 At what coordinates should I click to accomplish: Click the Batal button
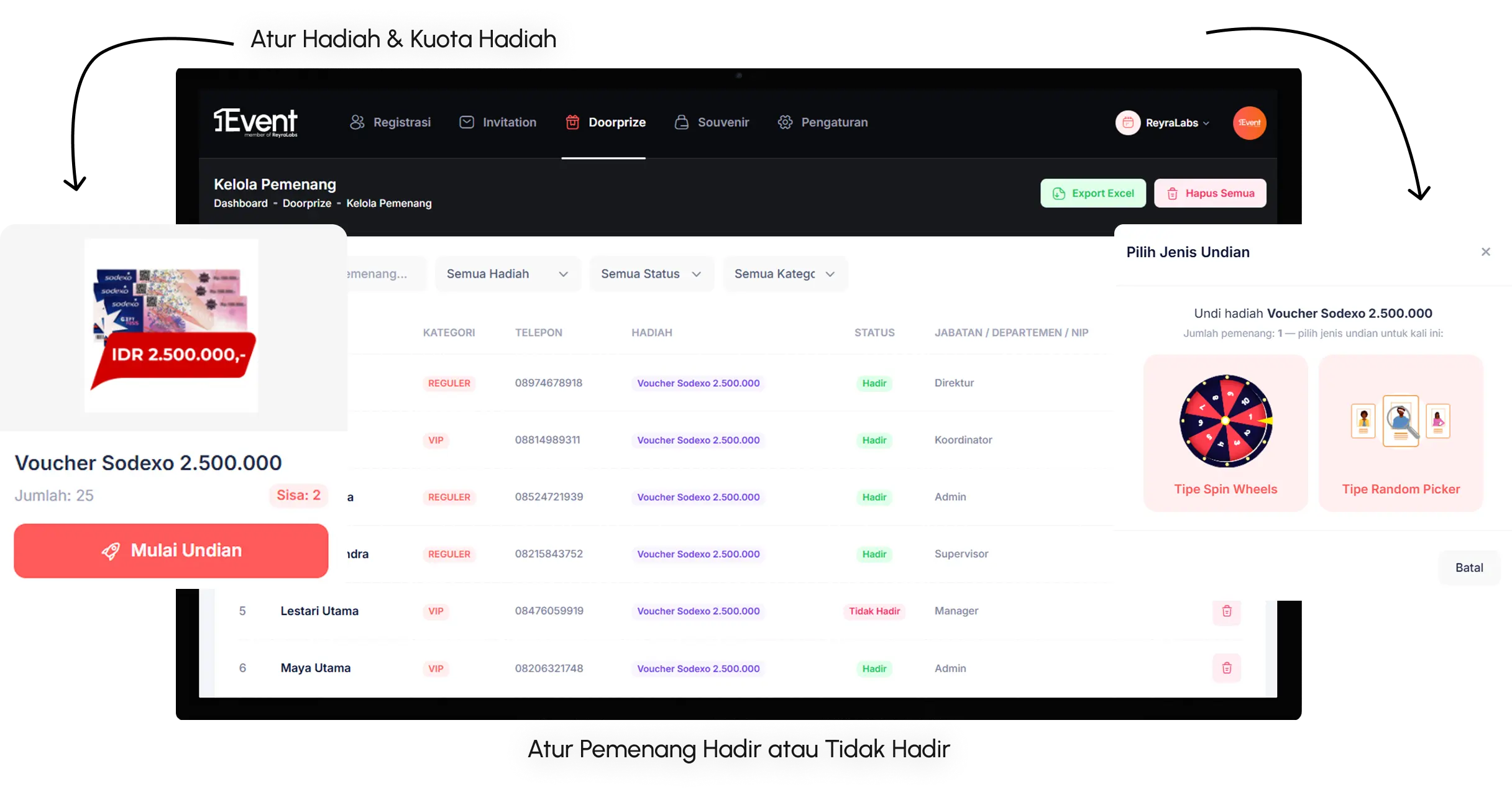click(1469, 568)
